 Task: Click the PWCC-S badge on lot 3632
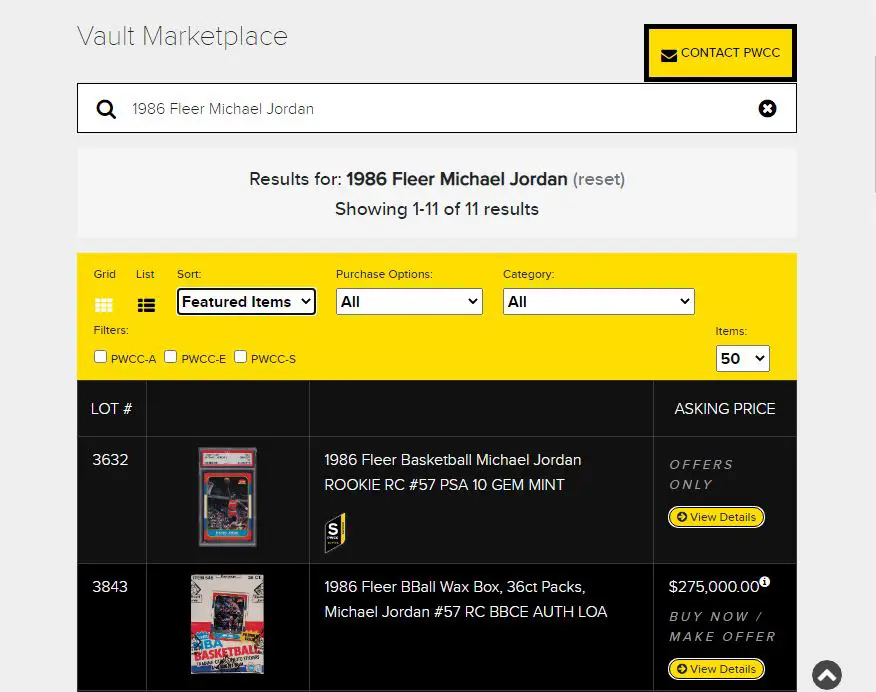pos(335,532)
